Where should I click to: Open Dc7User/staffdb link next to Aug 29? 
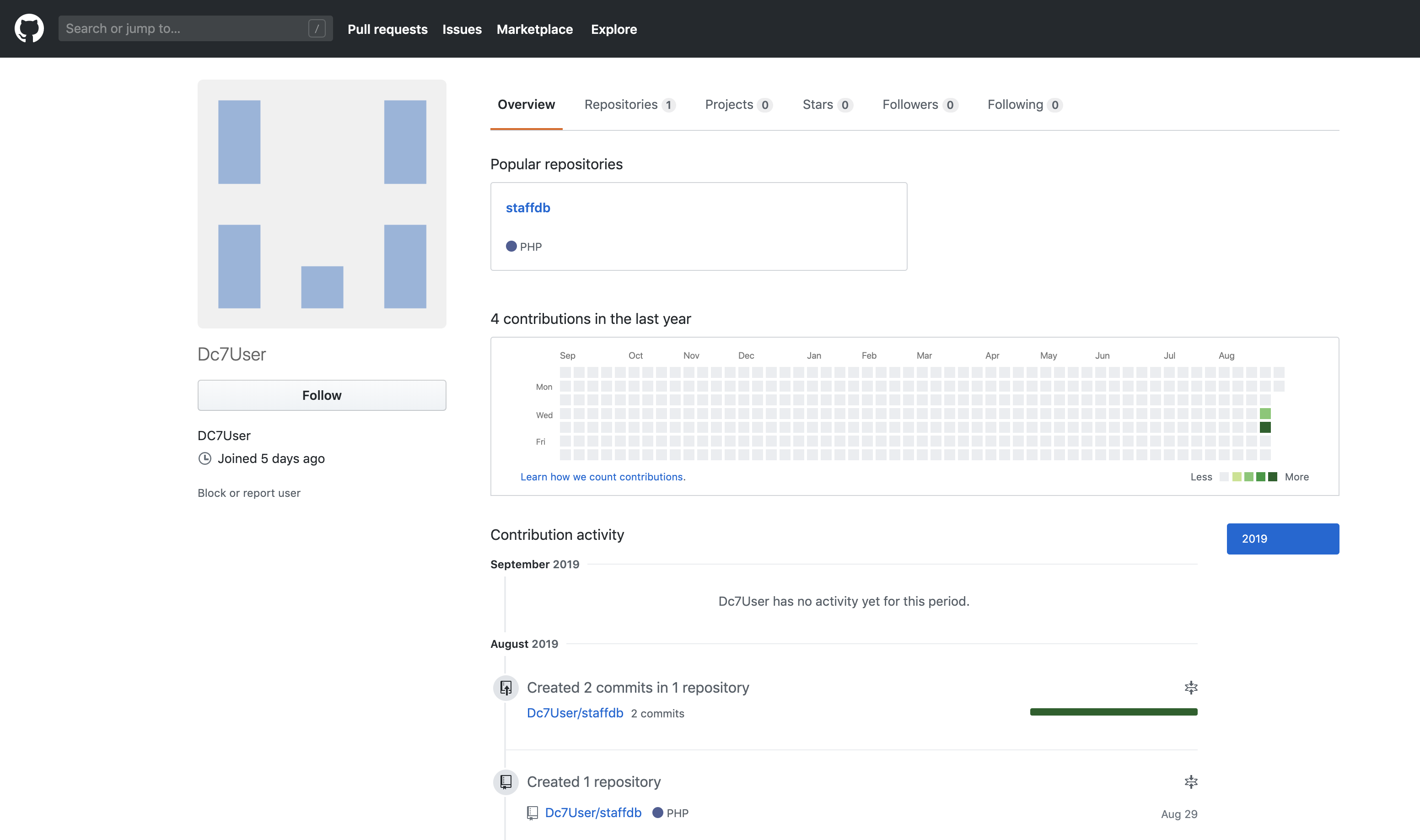(593, 813)
